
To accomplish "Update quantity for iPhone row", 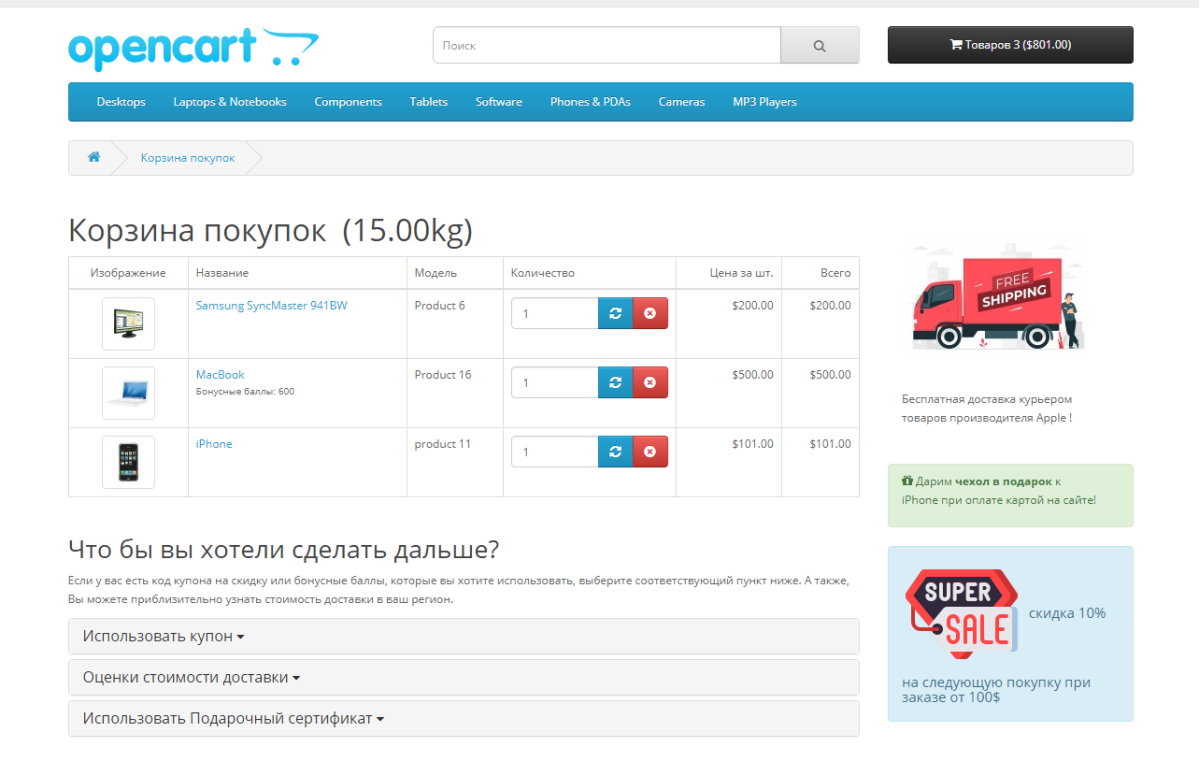I will click(615, 452).
